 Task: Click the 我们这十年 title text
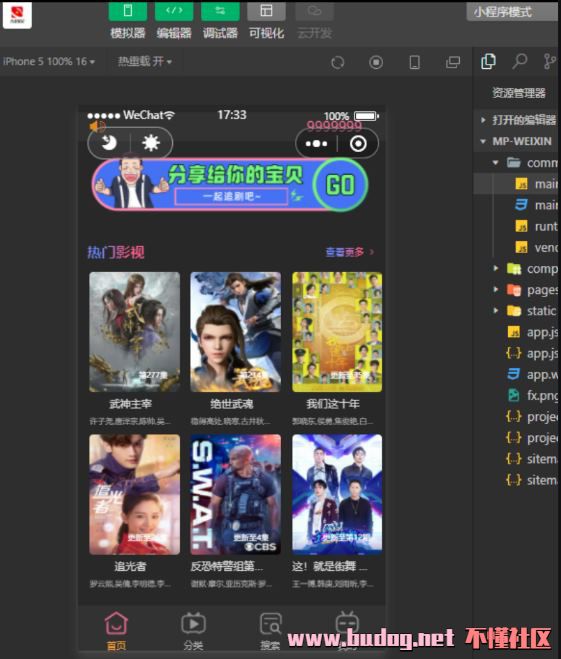tap(333, 404)
